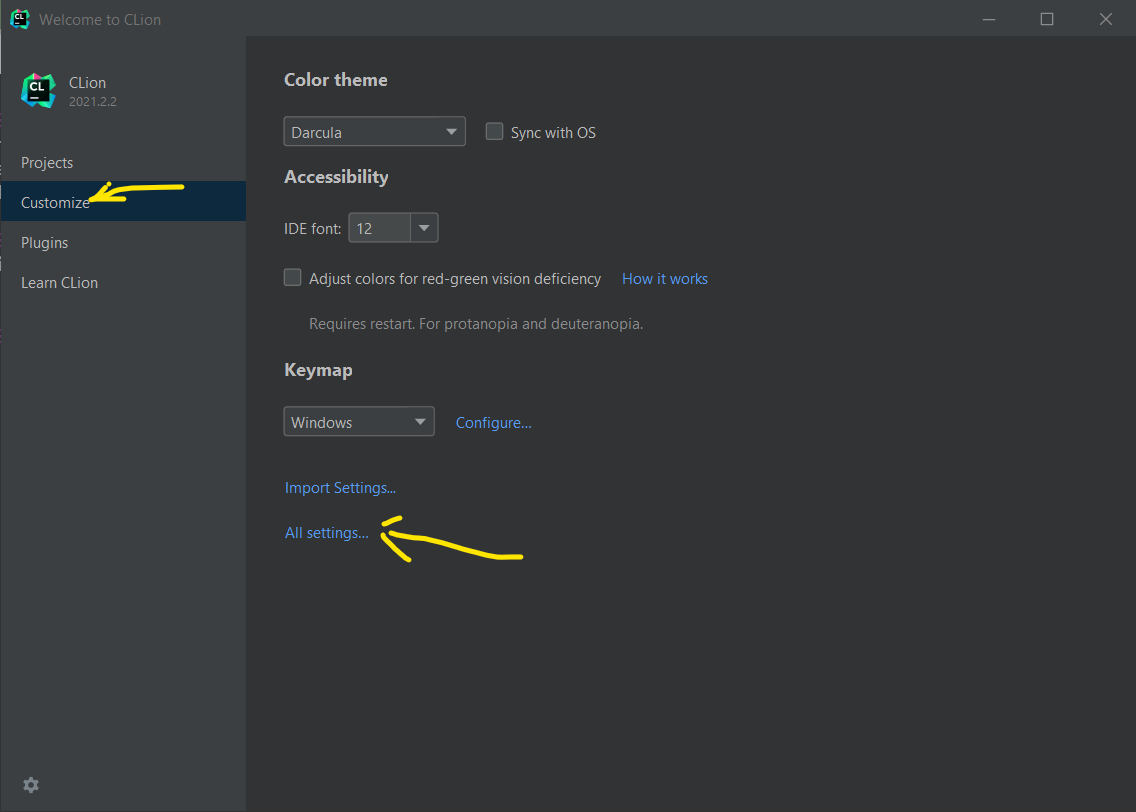Open the settings gear icon at bottom of sidebar
1136x812 pixels.
pyautogui.click(x=30, y=784)
